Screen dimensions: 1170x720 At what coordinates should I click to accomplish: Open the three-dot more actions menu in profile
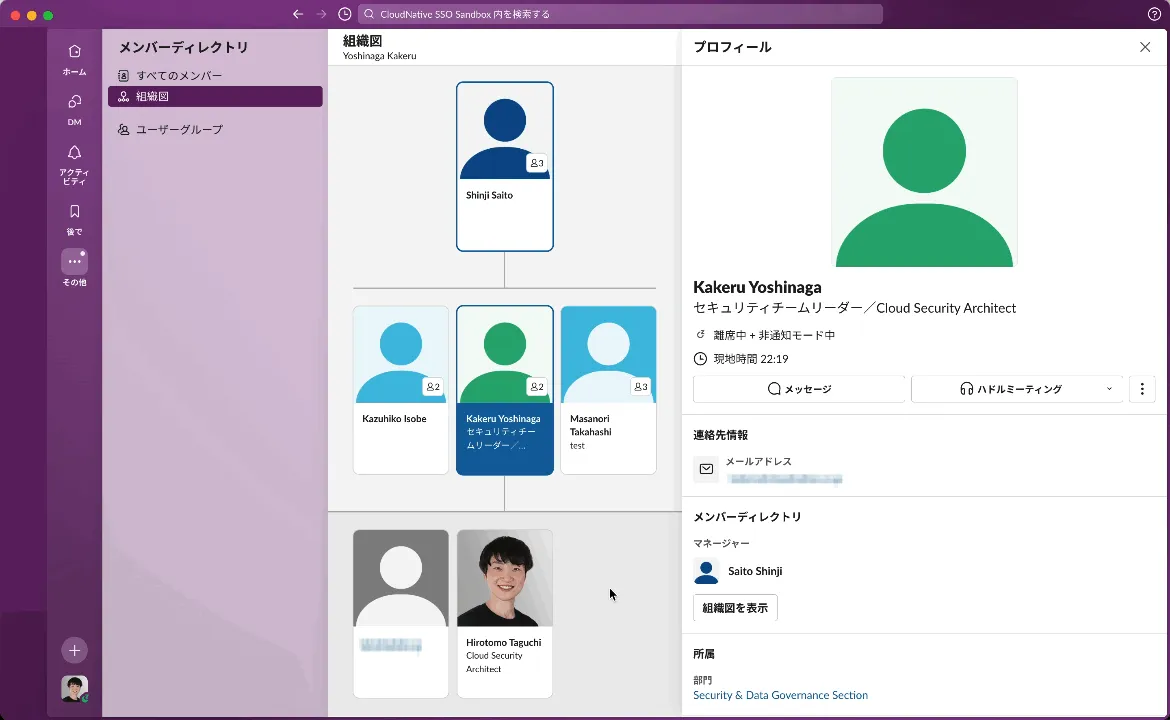pos(1142,389)
